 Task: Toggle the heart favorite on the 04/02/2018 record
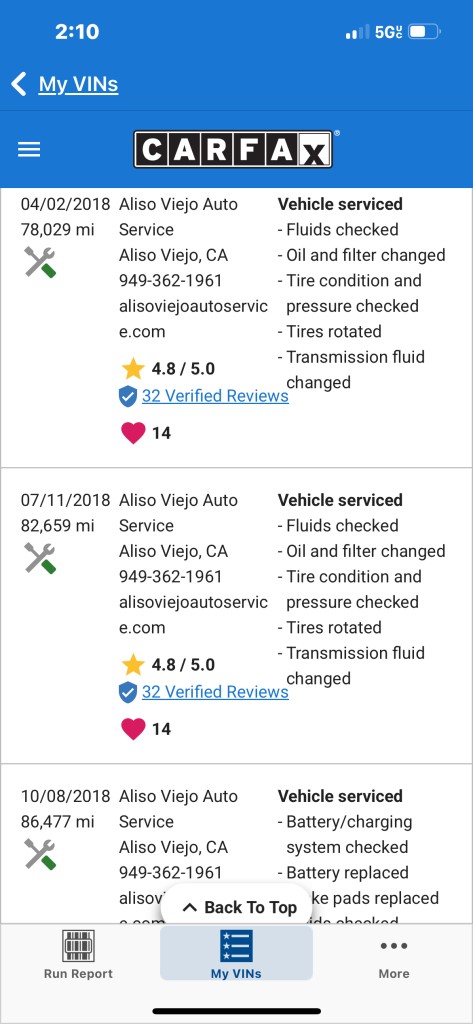(133, 433)
